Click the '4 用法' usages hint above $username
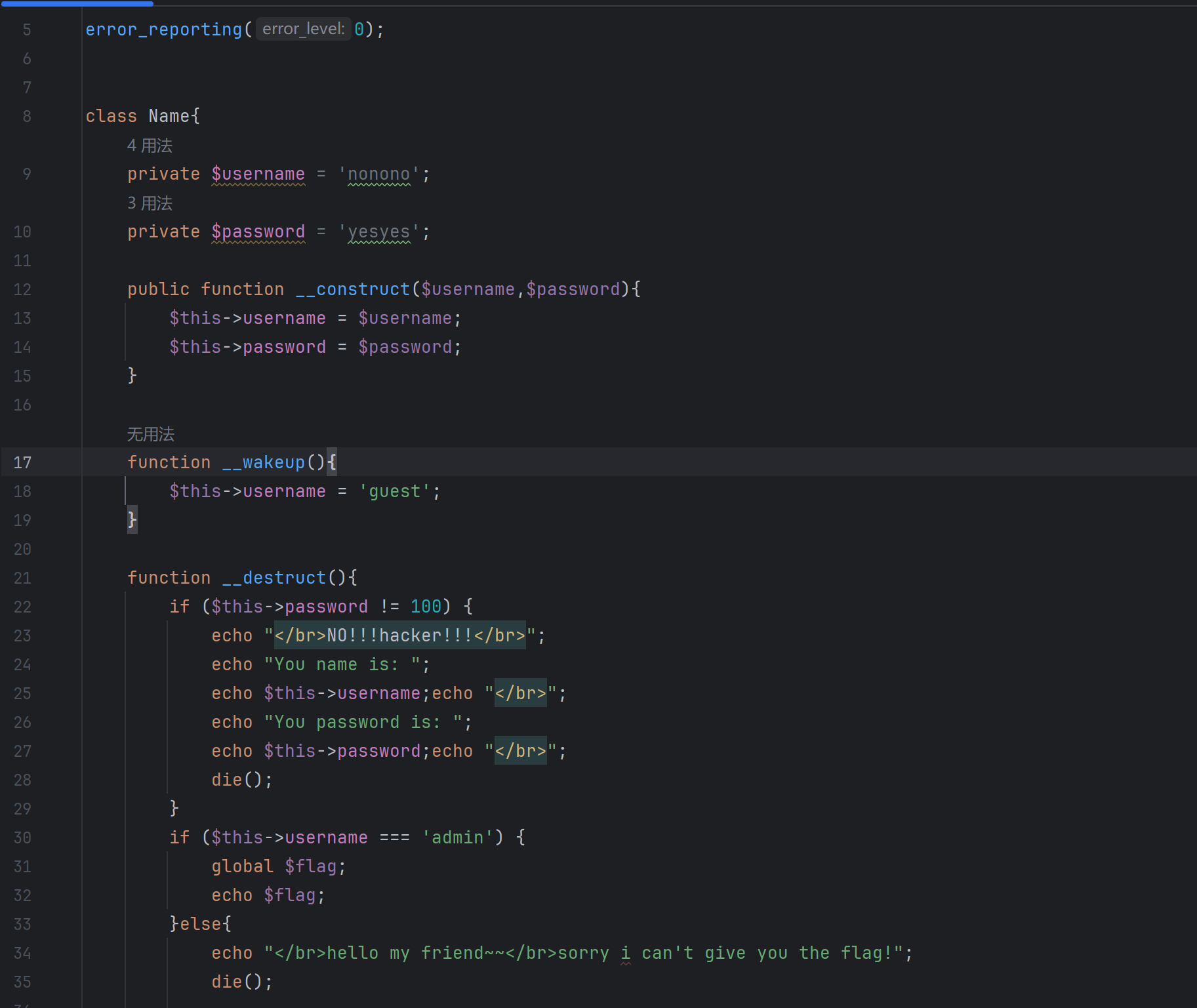The width and height of the screenshot is (1197, 1008). point(150,146)
